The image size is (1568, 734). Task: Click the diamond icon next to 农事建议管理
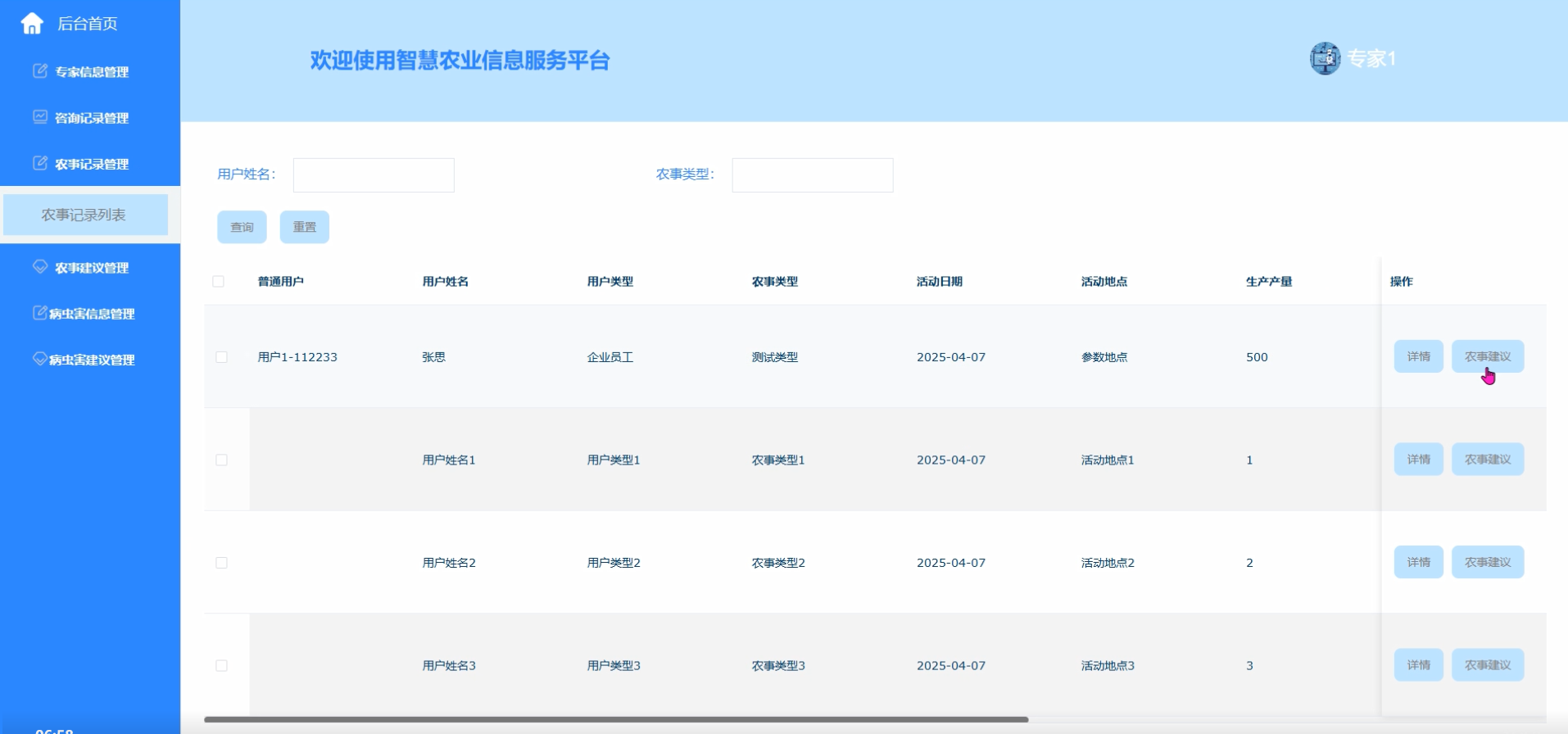point(39,266)
